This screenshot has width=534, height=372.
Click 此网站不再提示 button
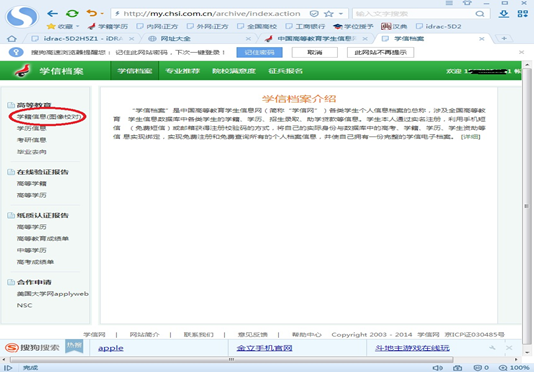pyautogui.click(x=380, y=52)
